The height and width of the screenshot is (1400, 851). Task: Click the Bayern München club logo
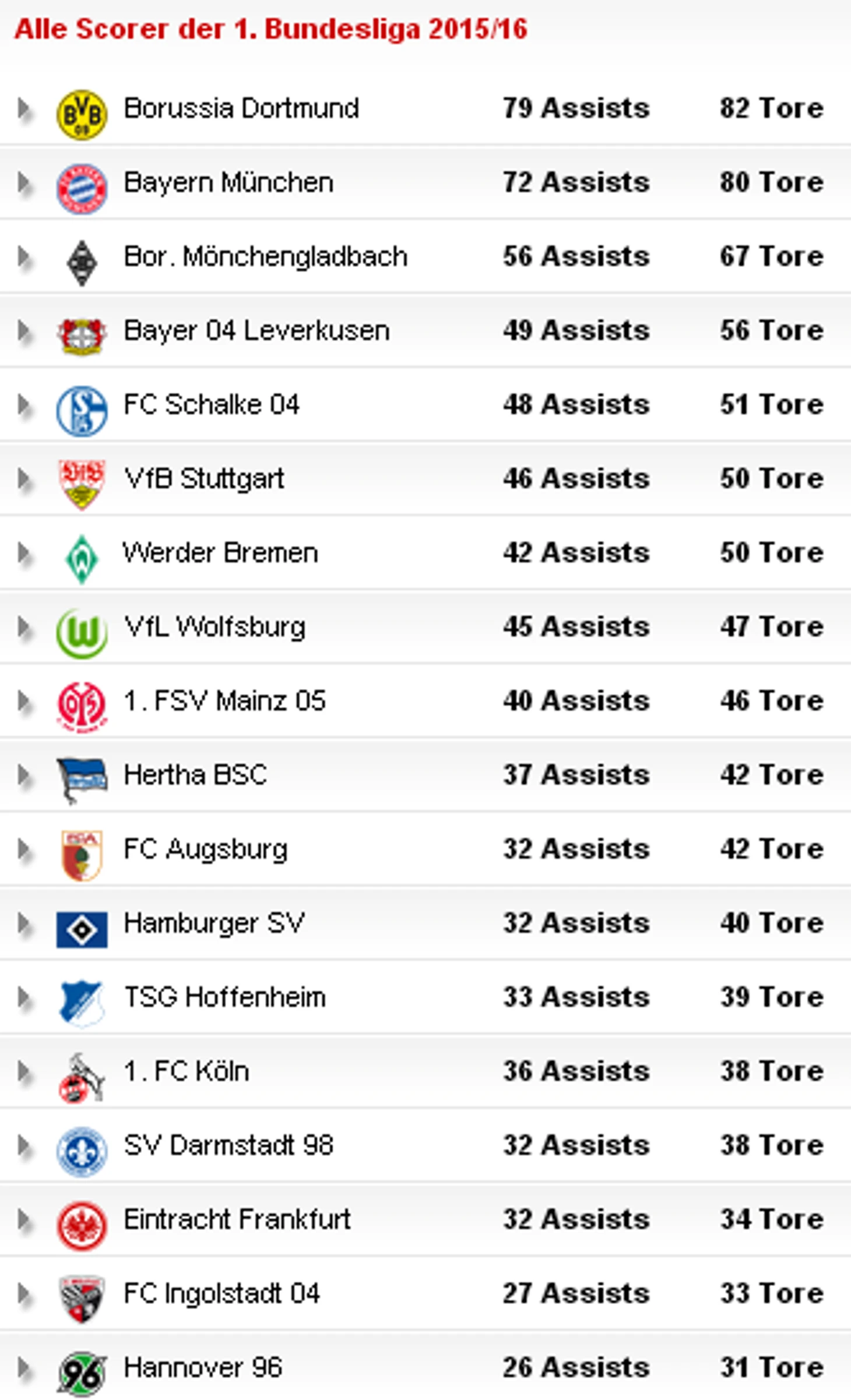pyautogui.click(x=82, y=189)
